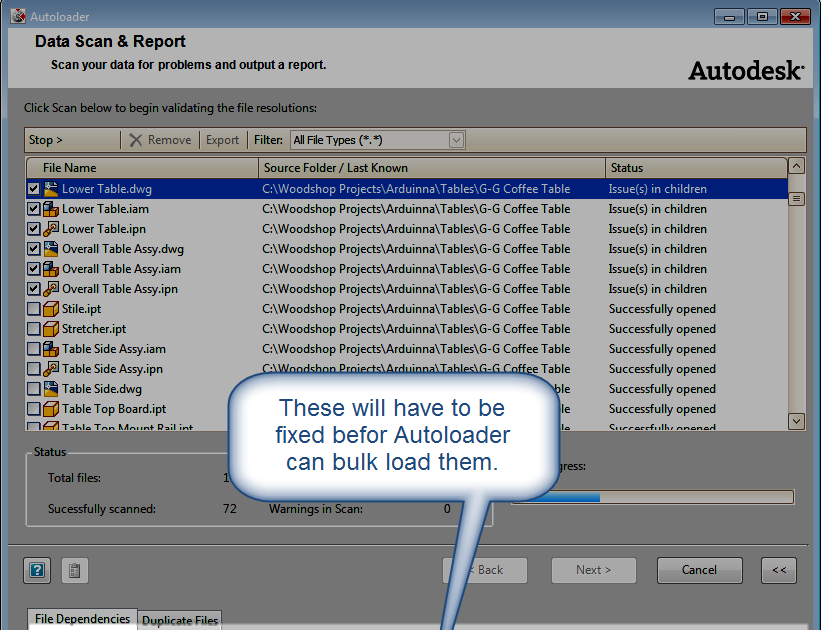The height and width of the screenshot is (630, 821).
Task: Click the Table Side Assy.iam assembly icon
Action: pos(52,348)
